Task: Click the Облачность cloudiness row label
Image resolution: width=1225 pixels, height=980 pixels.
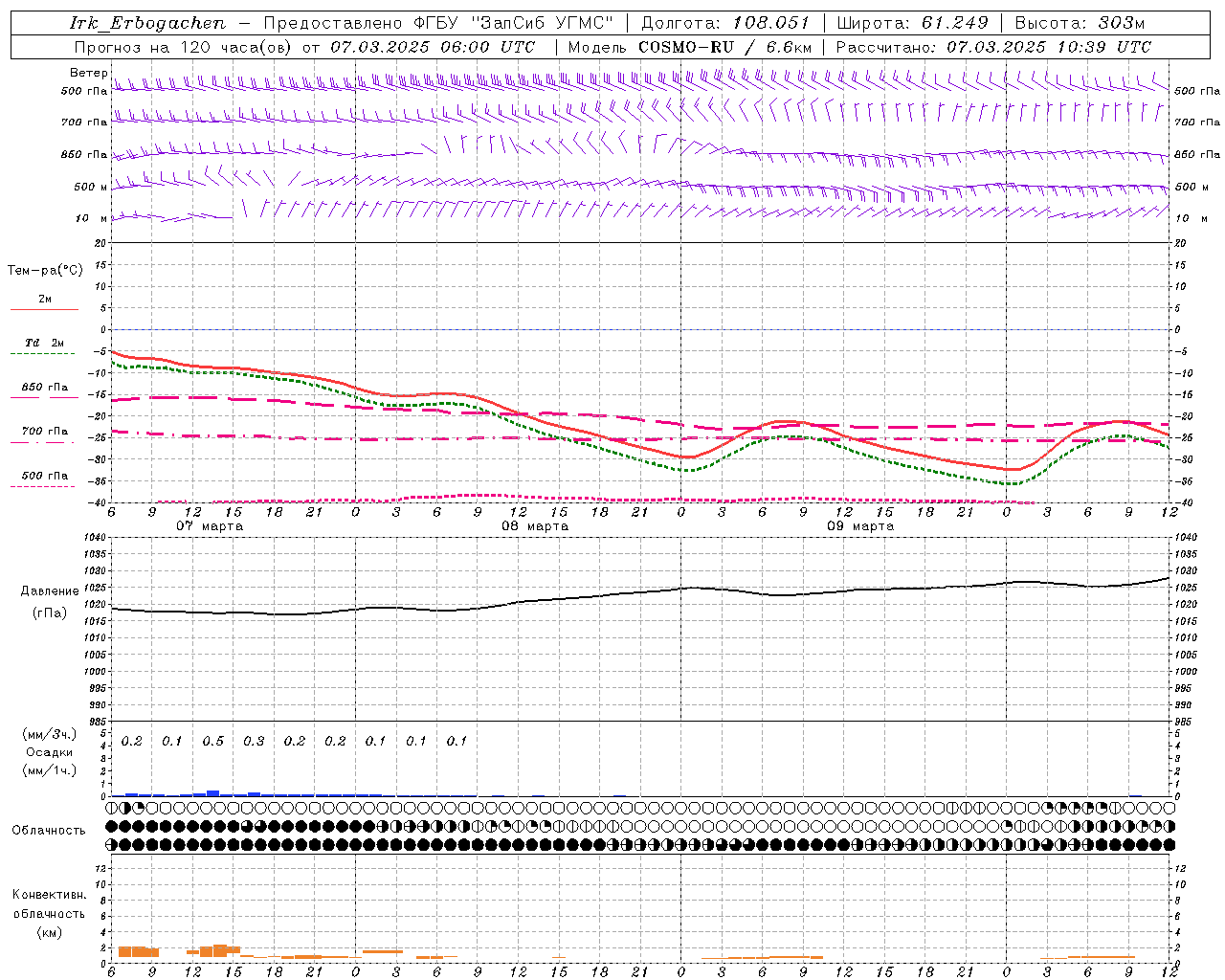Action: pyautogui.click(x=49, y=830)
